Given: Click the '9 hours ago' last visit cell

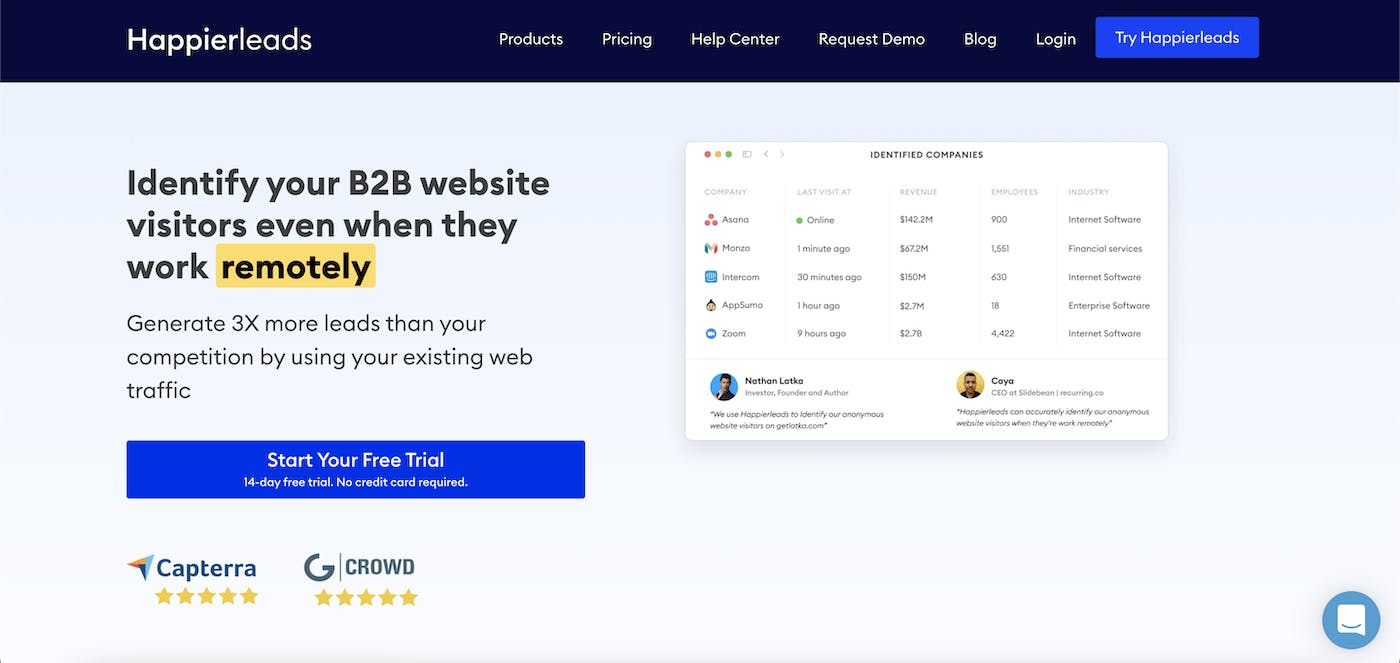Looking at the screenshot, I should (x=821, y=334).
